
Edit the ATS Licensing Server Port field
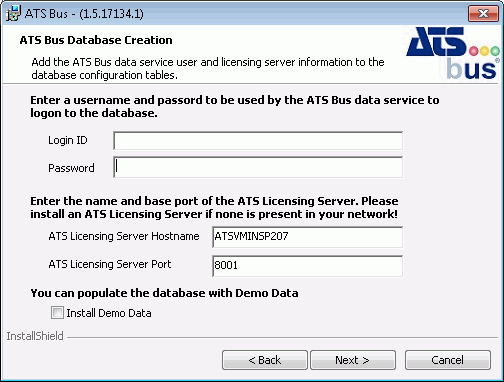(x=307, y=266)
